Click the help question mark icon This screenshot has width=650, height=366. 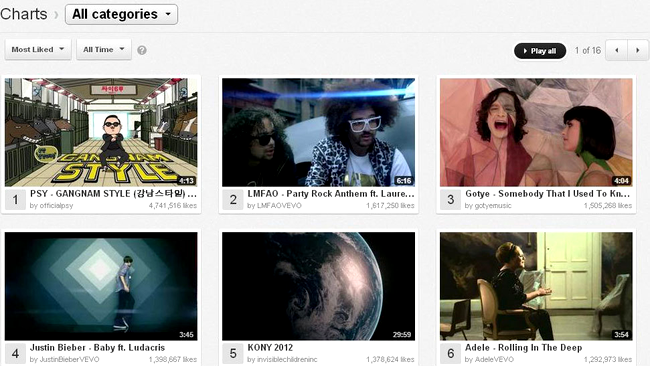pos(142,50)
